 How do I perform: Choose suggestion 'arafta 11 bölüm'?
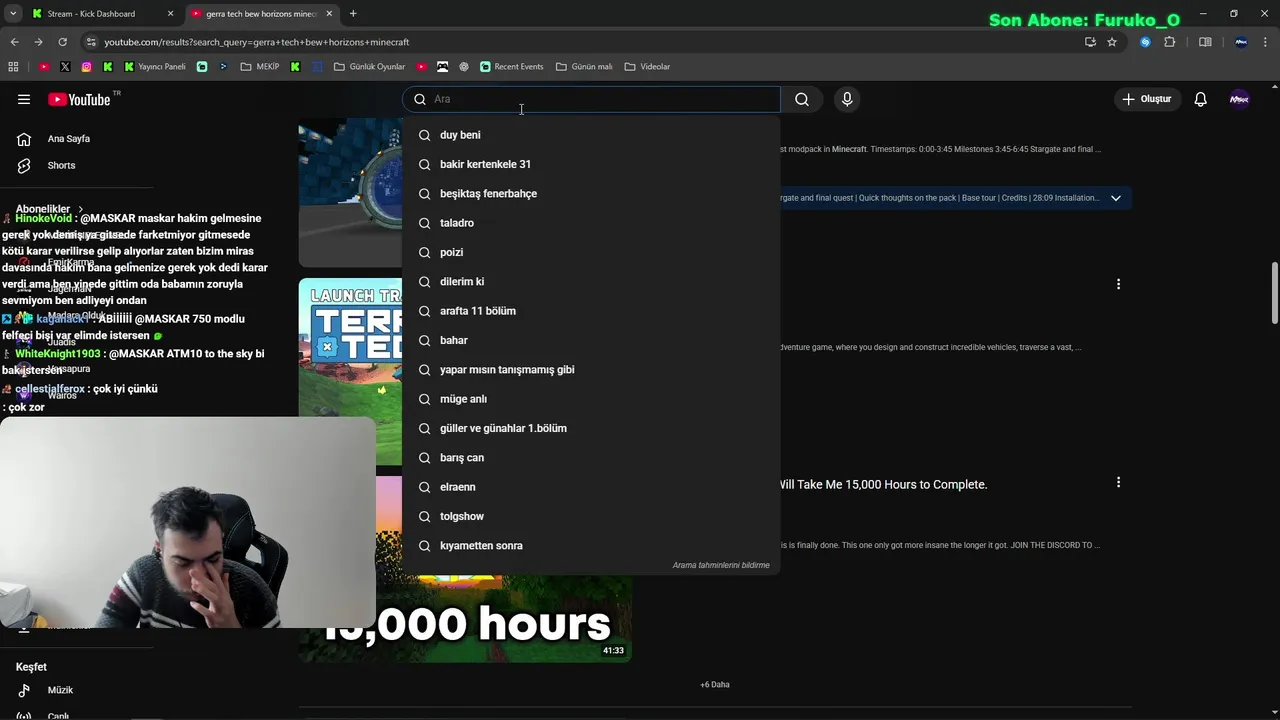(591, 311)
